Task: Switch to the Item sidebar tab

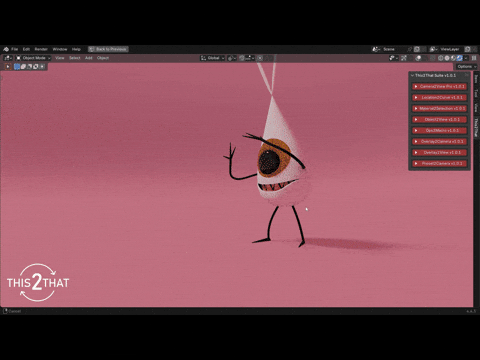Action: pos(476,79)
